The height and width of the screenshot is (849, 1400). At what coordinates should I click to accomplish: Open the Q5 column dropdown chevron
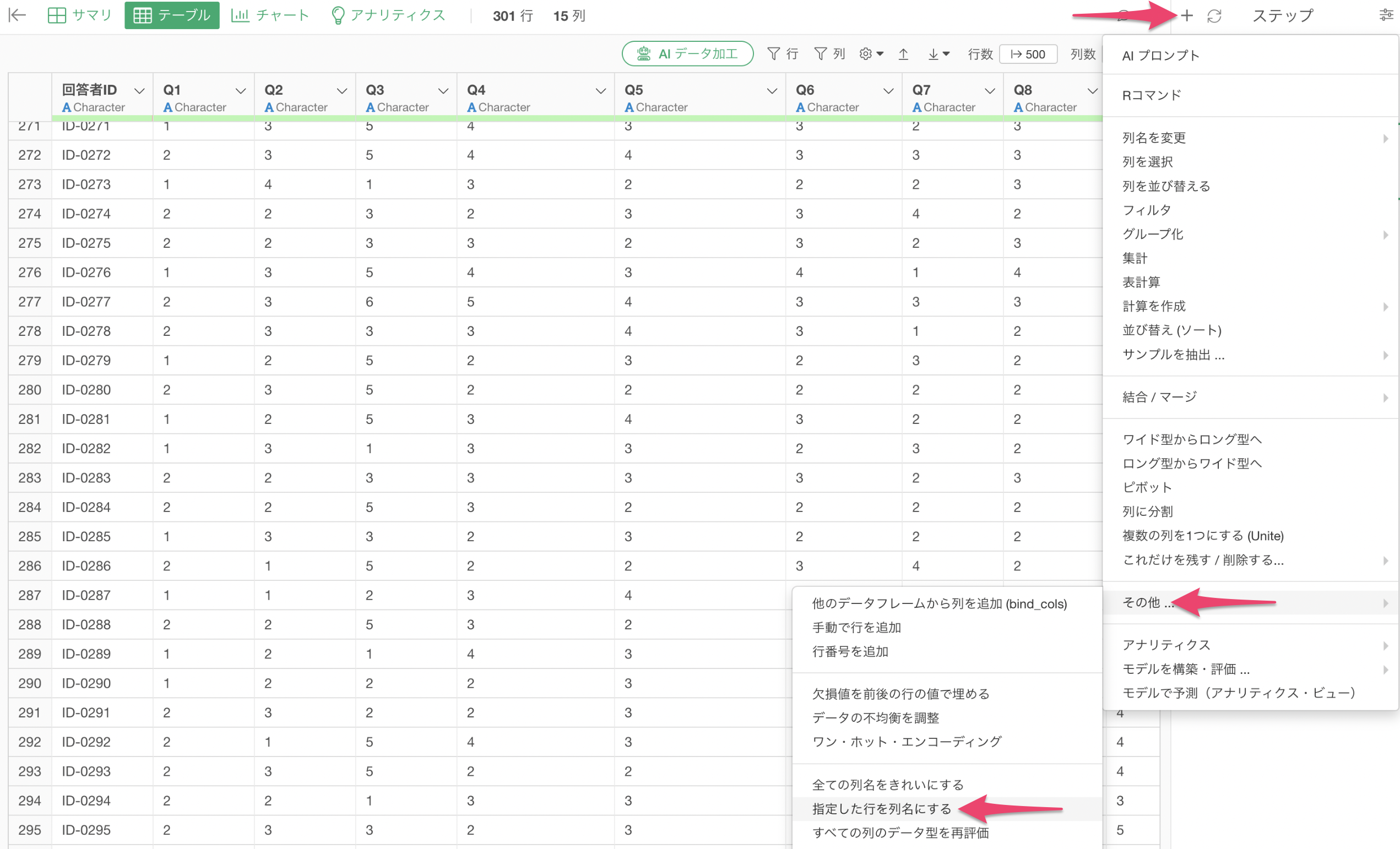[x=772, y=91]
